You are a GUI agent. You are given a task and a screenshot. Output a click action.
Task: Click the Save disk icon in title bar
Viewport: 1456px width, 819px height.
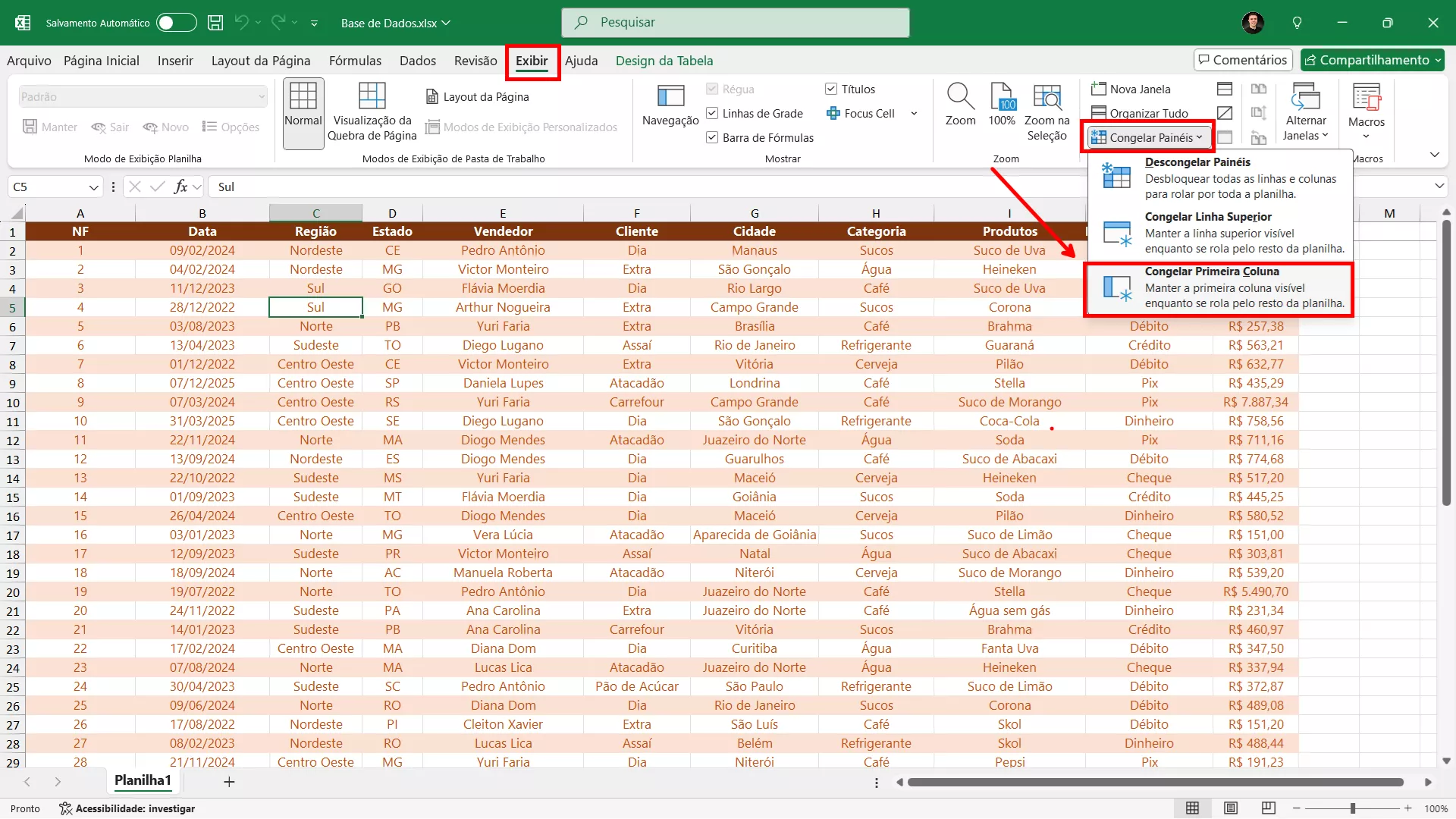click(x=215, y=23)
